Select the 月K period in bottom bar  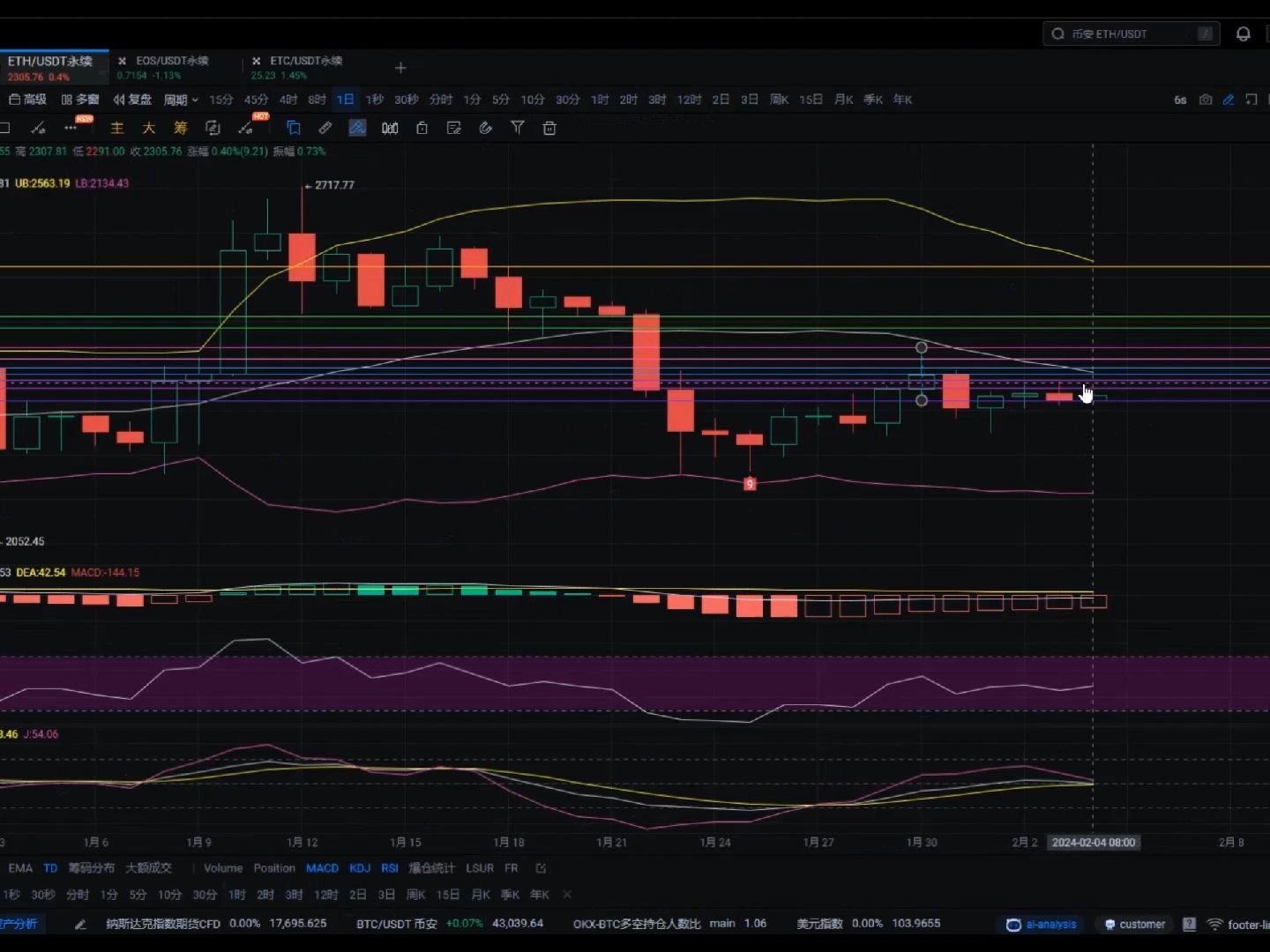click(480, 895)
